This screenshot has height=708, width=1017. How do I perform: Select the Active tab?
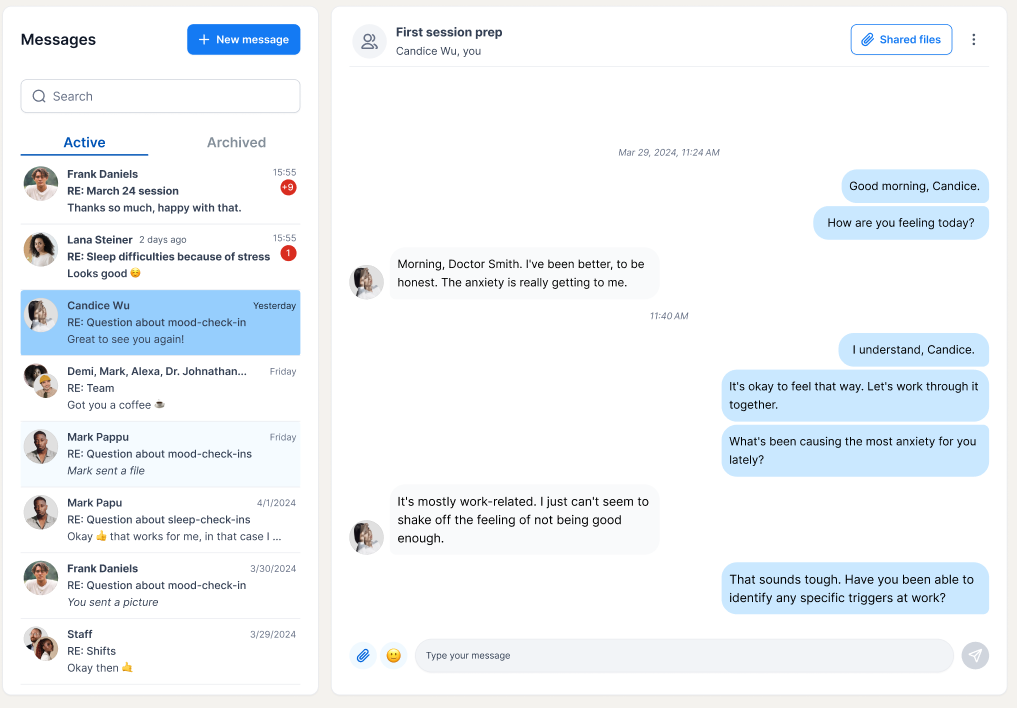(84, 143)
